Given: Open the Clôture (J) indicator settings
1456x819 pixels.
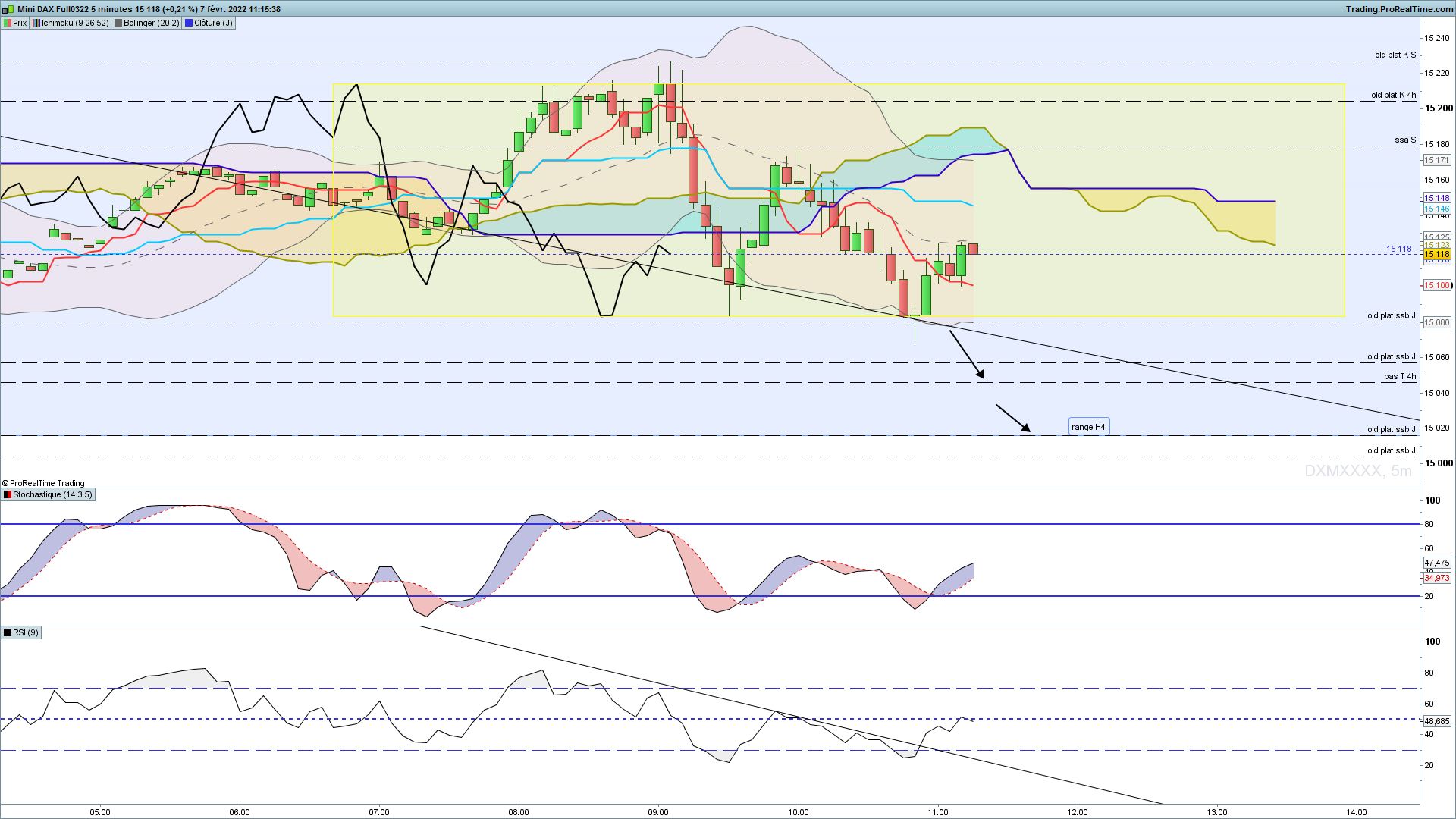Looking at the screenshot, I should pyautogui.click(x=209, y=23).
